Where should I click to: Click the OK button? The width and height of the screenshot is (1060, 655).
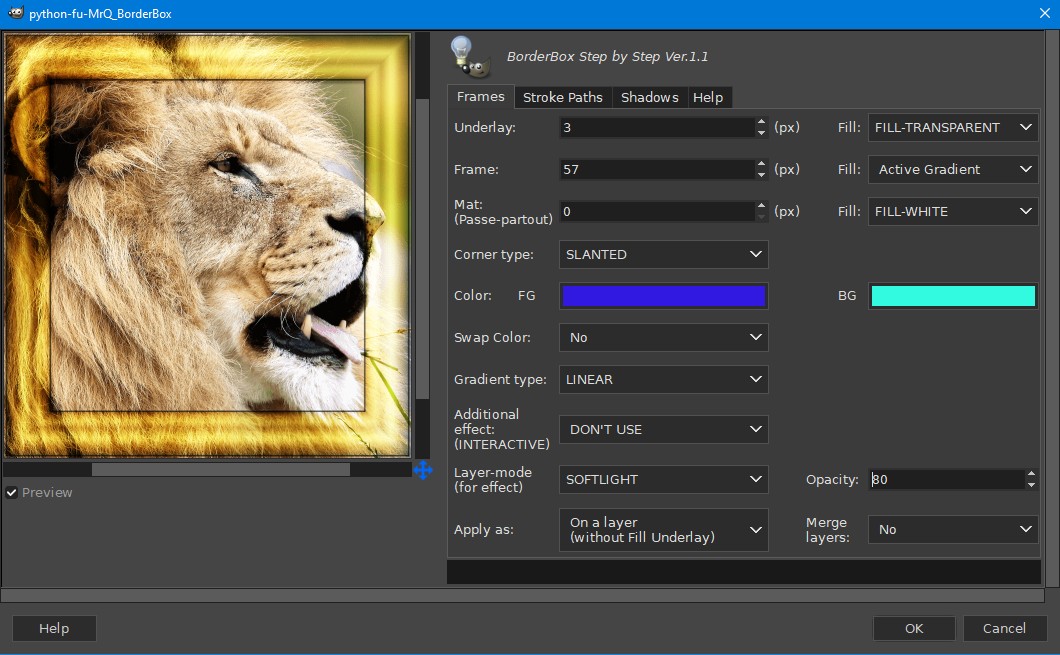pyautogui.click(x=914, y=629)
